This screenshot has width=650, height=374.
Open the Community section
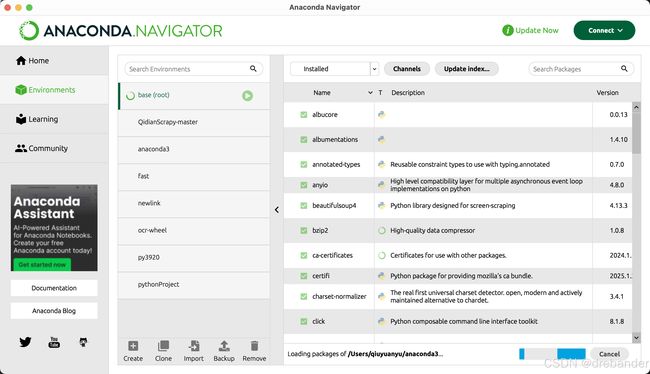click(x=54, y=148)
